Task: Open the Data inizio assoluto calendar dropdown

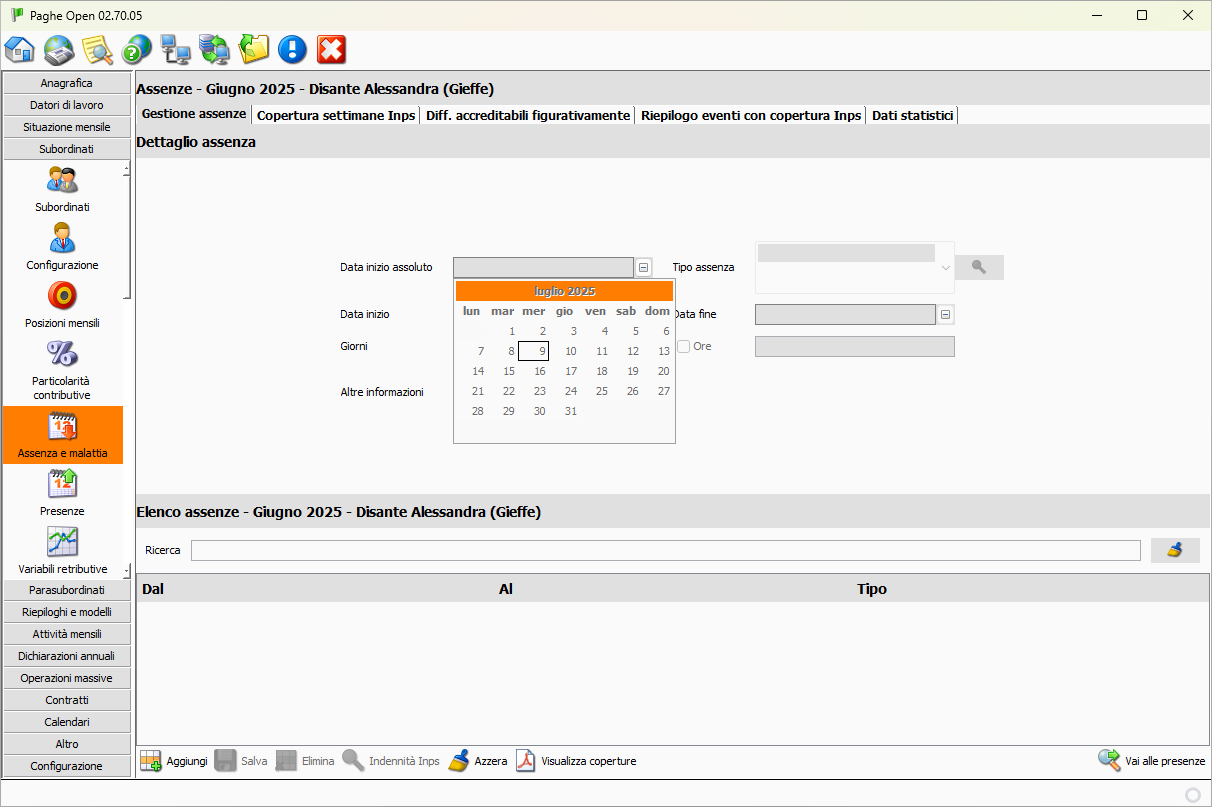Action: (x=643, y=267)
